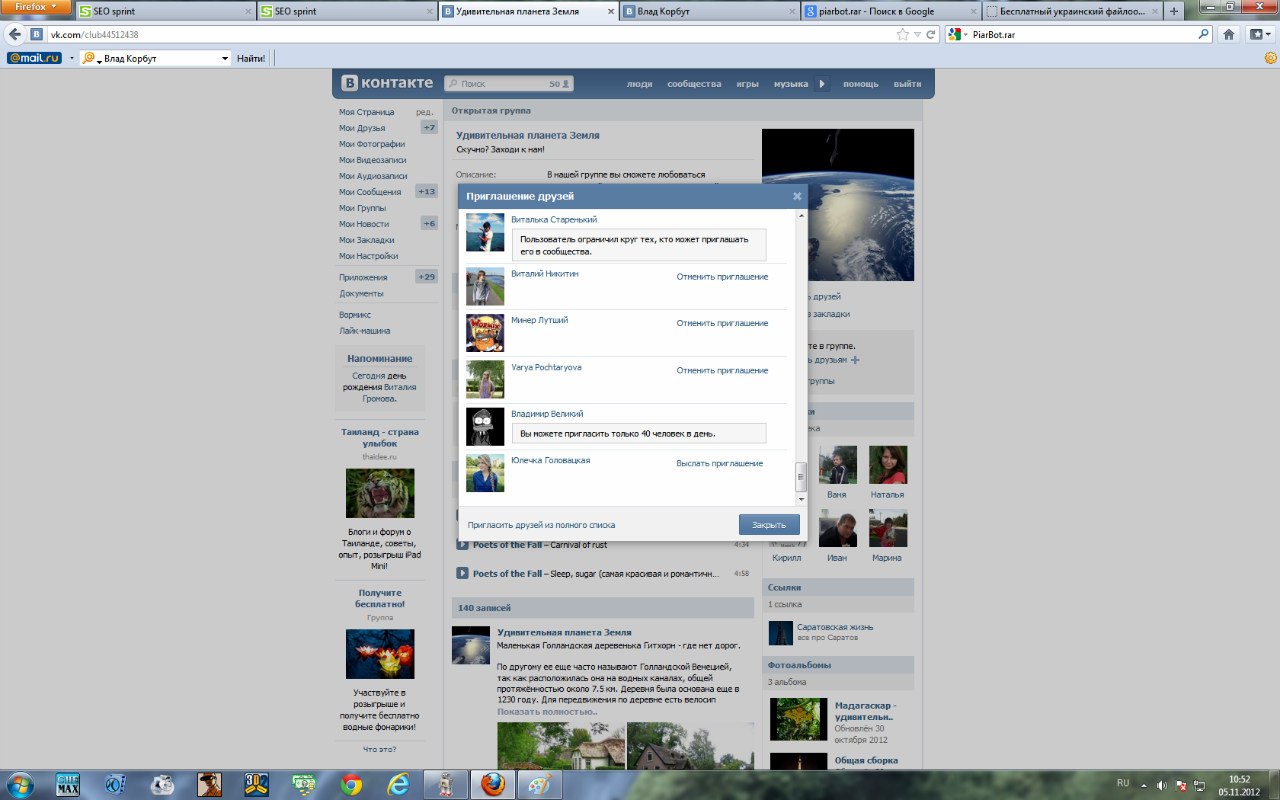Click the VK search field Поиск

pos(509,84)
